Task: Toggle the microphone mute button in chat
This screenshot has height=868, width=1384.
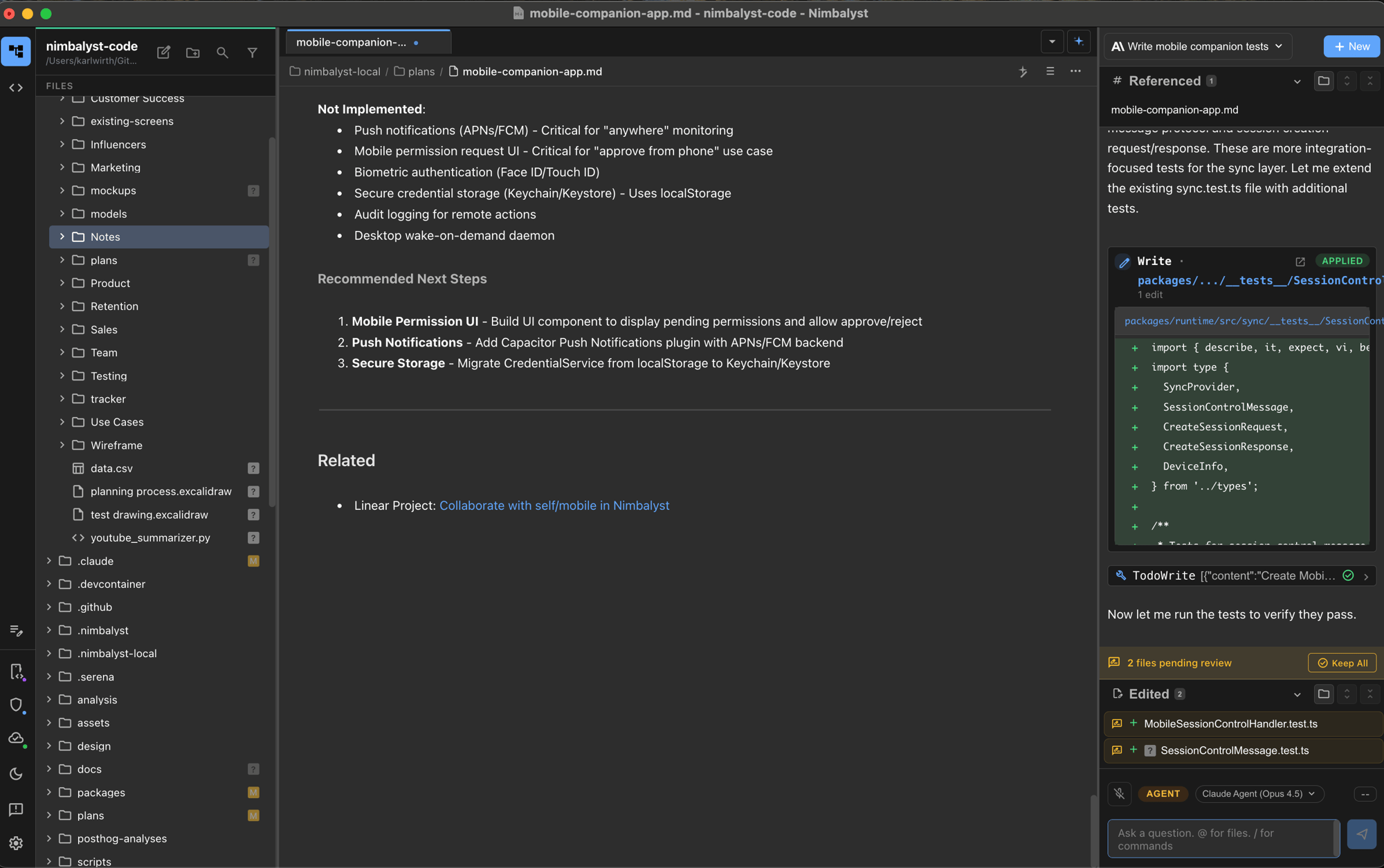Action: coord(1119,793)
